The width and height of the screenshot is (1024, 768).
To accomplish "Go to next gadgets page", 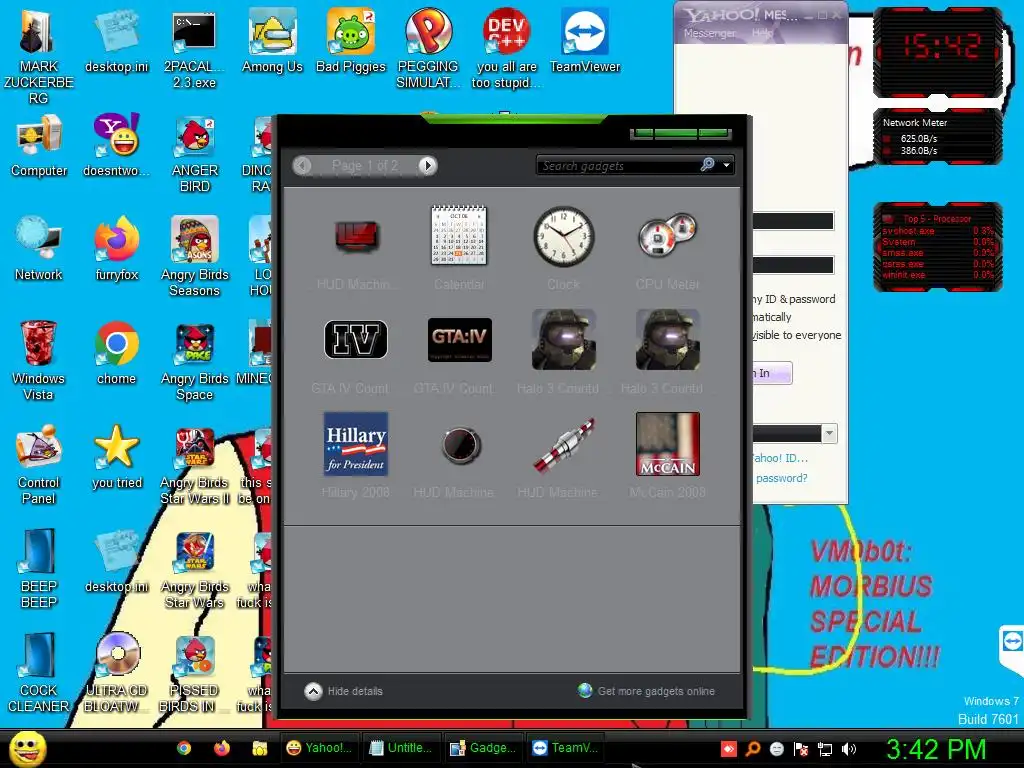I will click(x=427, y=165).
